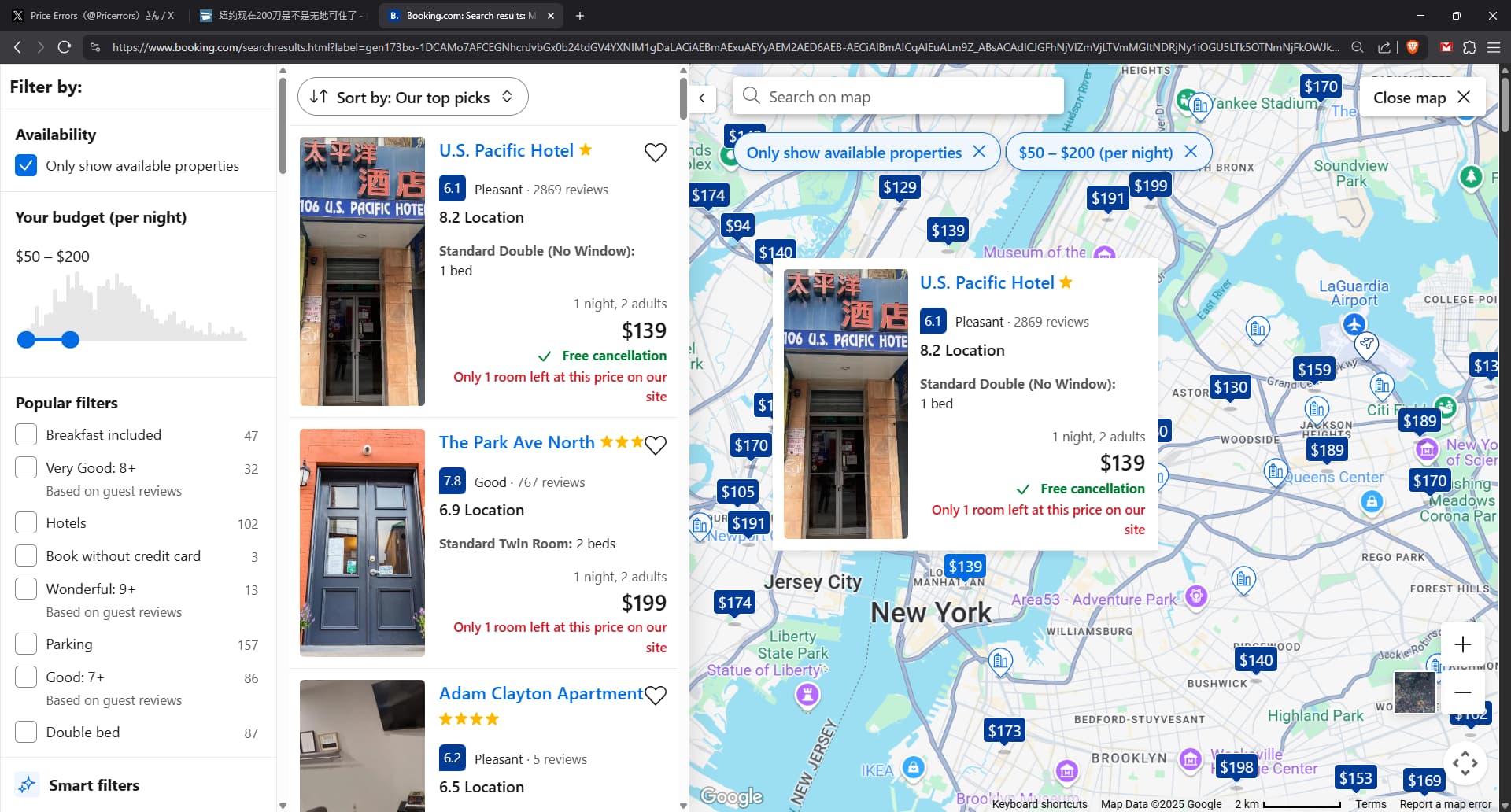Click the maximum budget slider handle

pos(70,340)
